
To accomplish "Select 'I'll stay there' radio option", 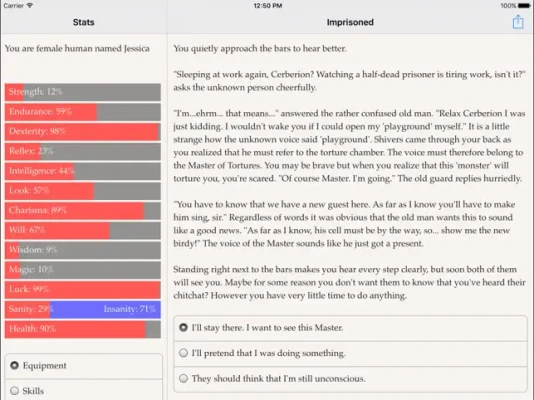I will tap(350, 328).
